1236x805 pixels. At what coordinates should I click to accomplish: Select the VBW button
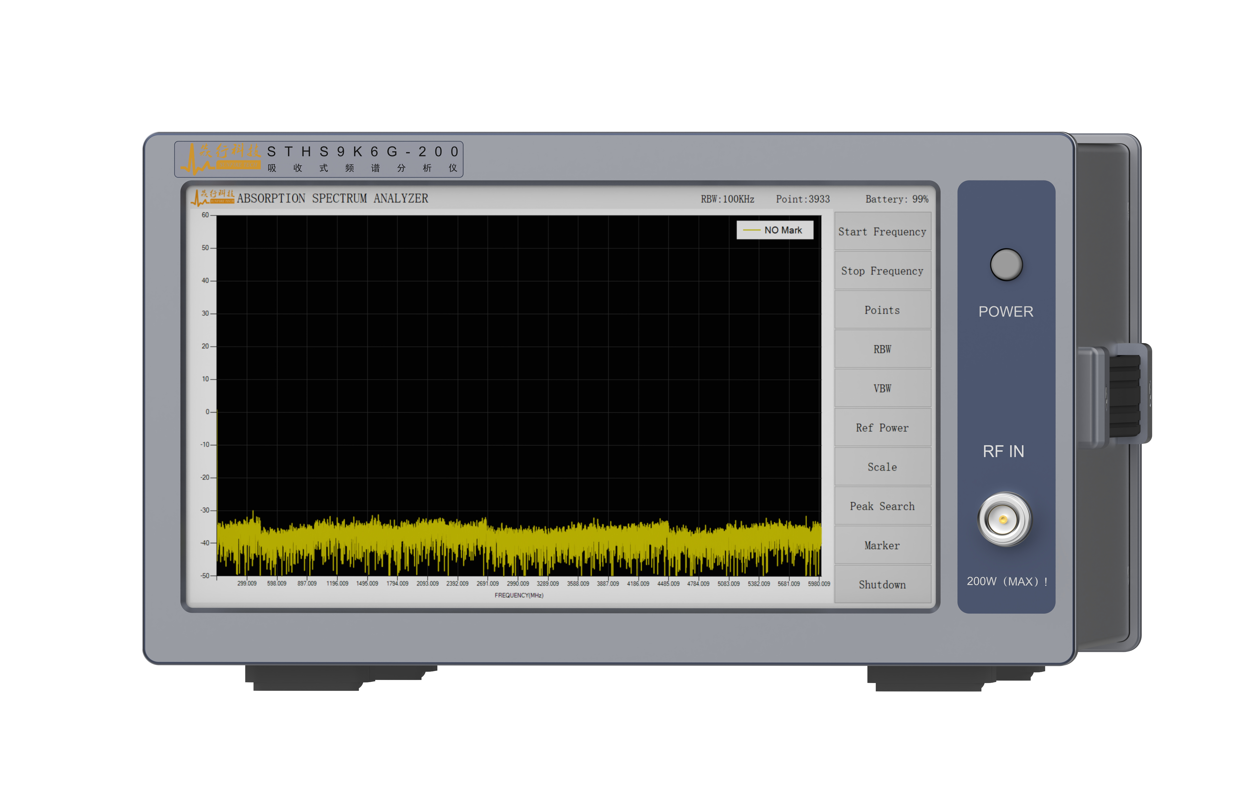click(x=882, y=388)
